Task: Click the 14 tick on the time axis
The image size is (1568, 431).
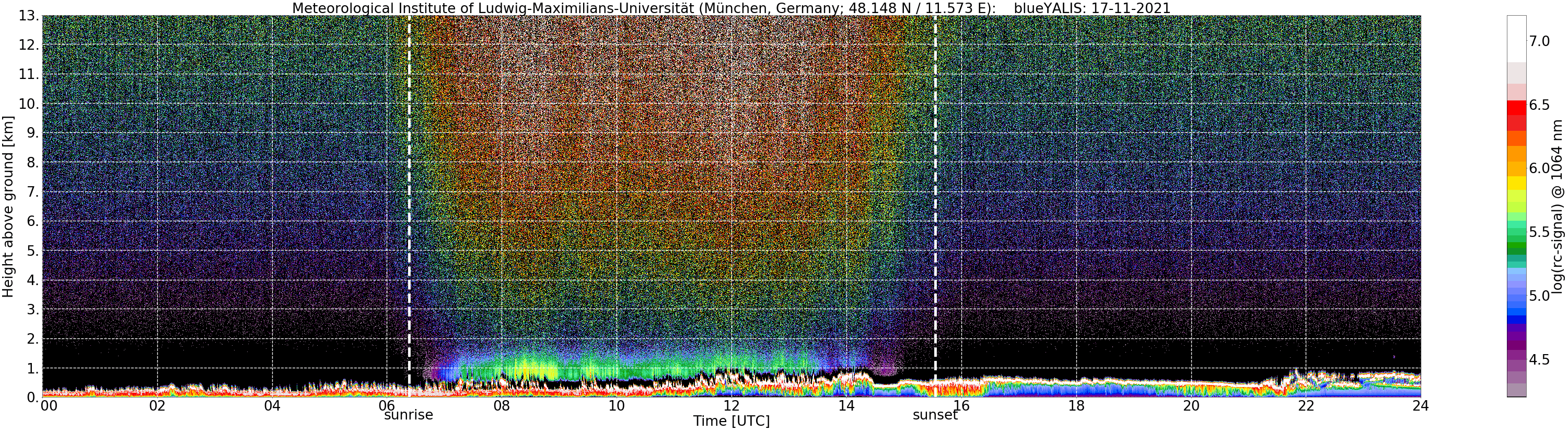Action: (846, 405)
